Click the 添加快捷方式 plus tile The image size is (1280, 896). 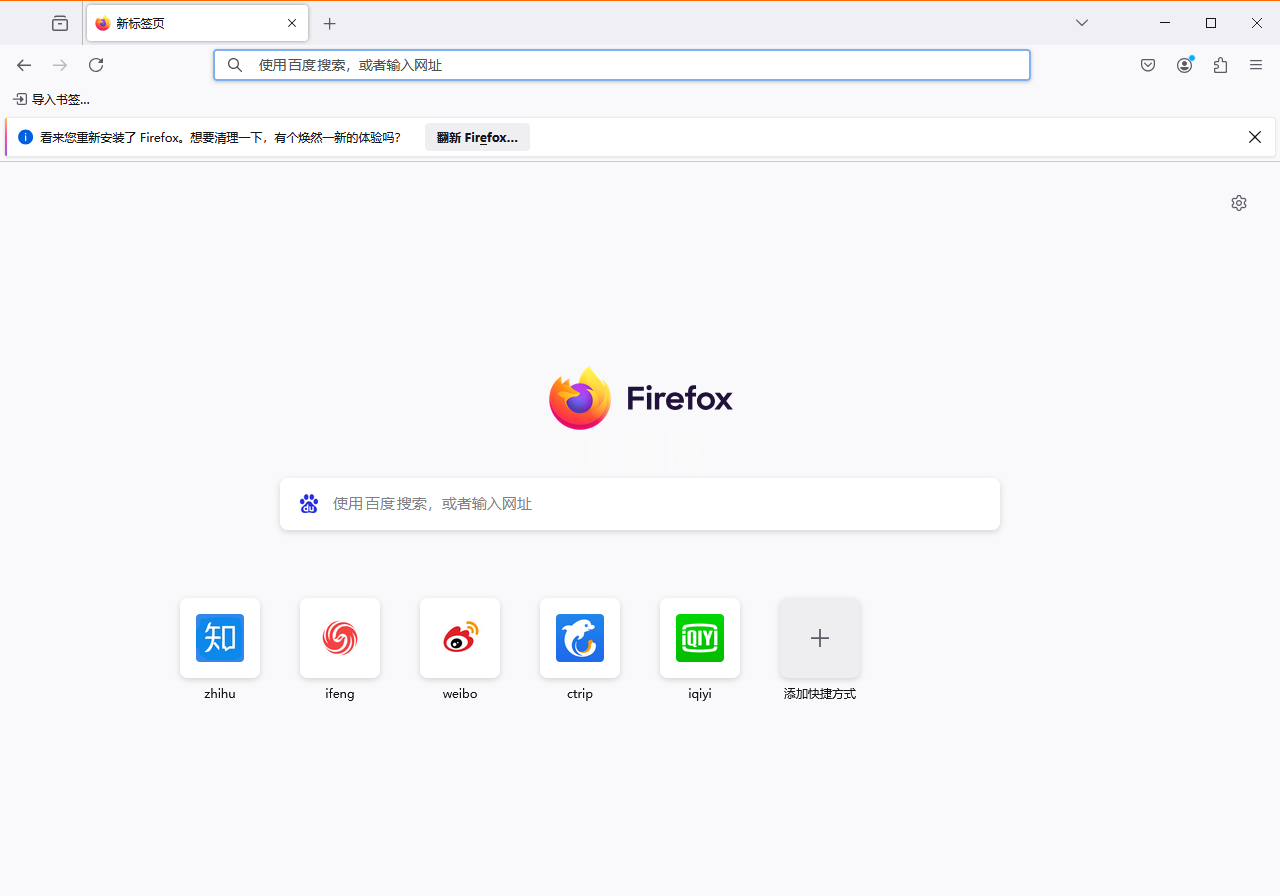(820, 638)
